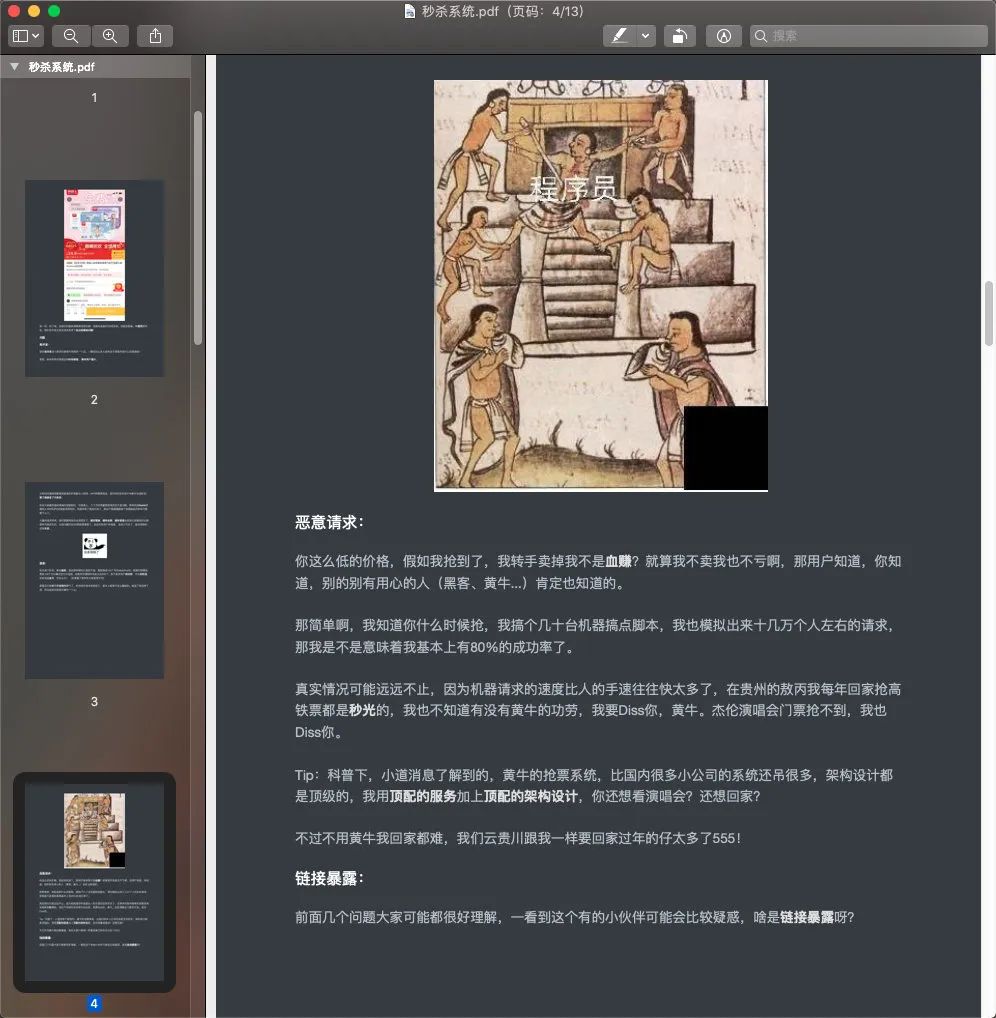Open the Share menu button
Screen dimensions: 996x1018
click(155, 36)
